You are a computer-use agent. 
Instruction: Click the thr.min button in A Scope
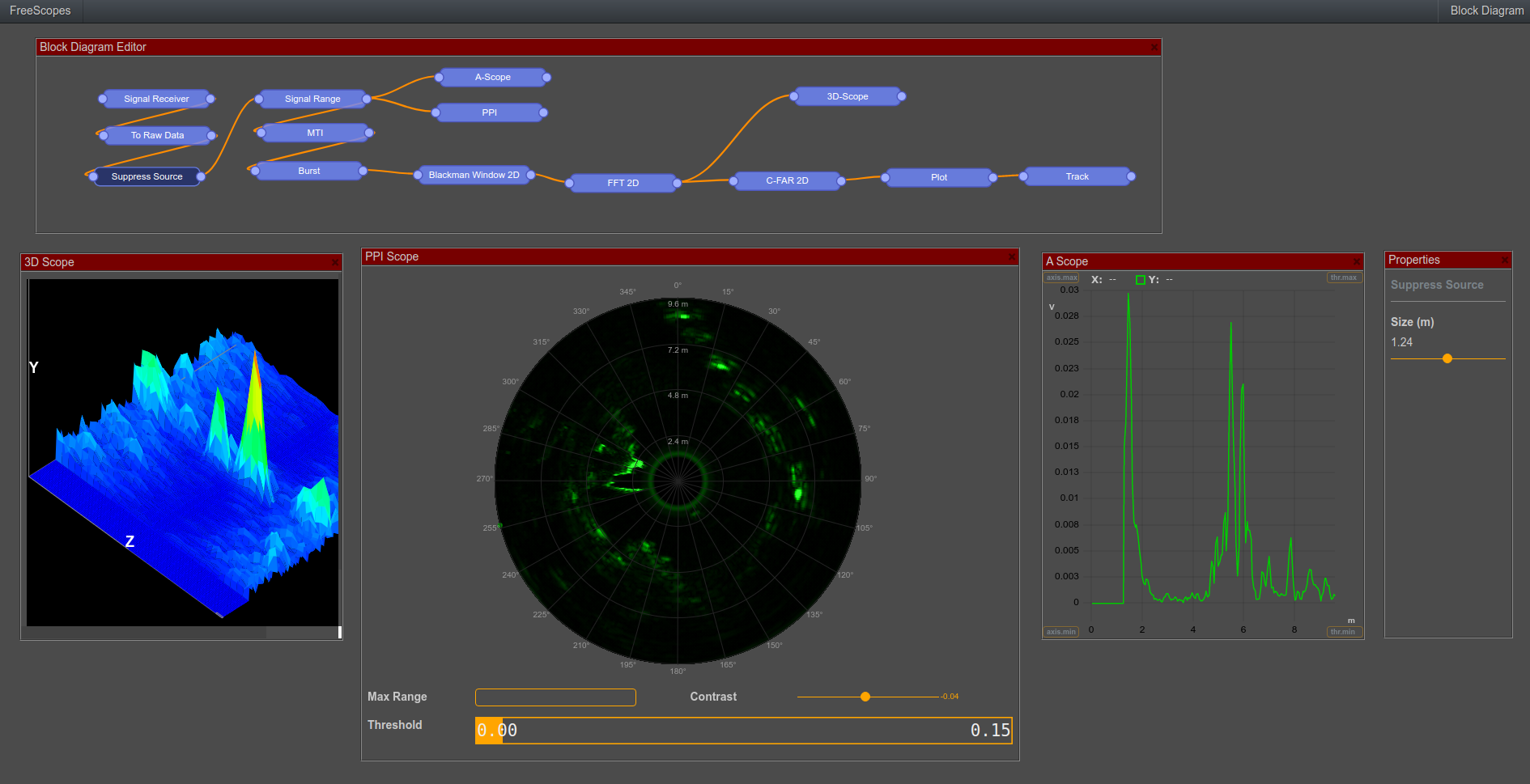pos(1344,632)
